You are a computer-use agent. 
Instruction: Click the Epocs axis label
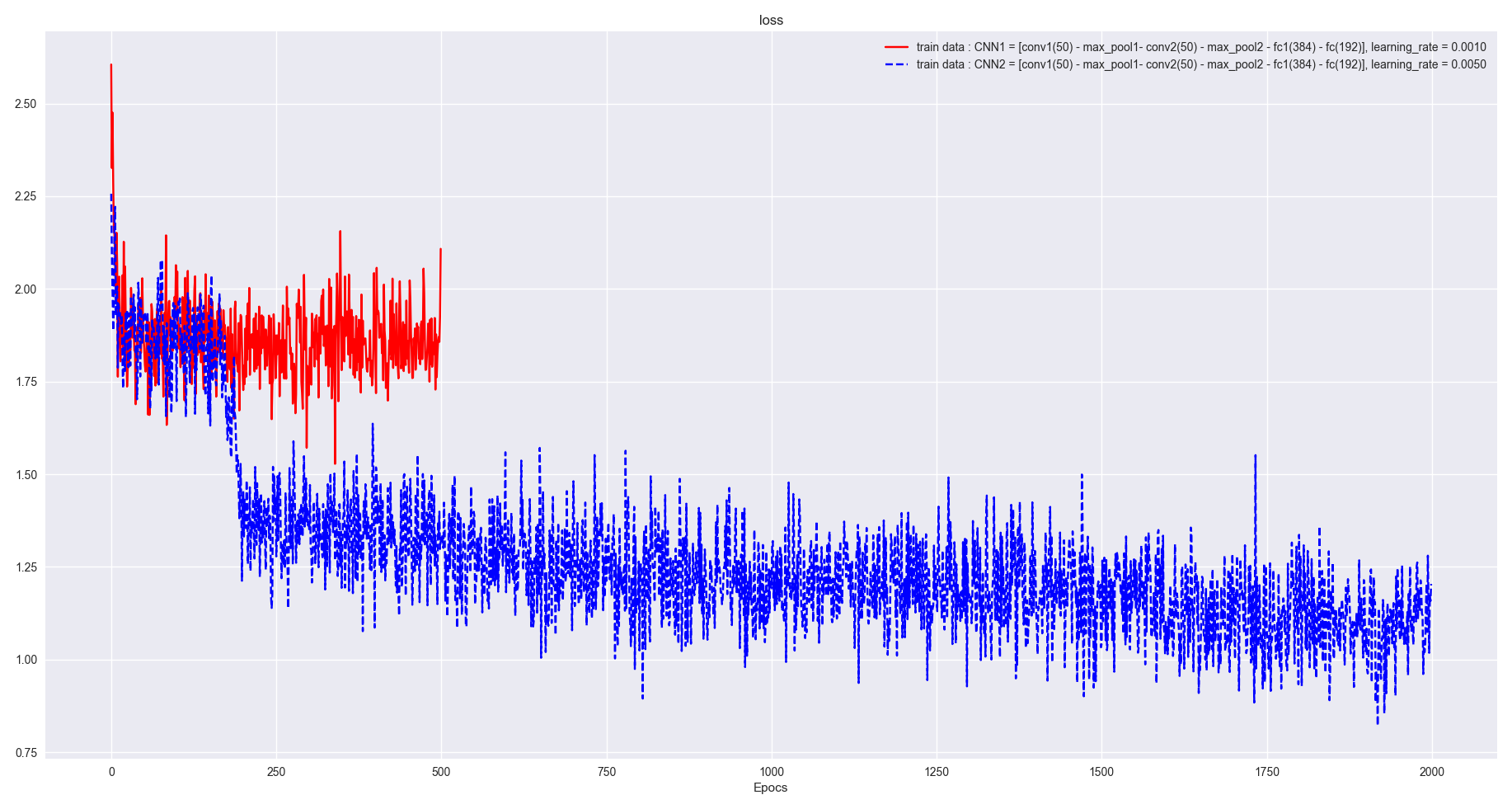click(770, 788)
